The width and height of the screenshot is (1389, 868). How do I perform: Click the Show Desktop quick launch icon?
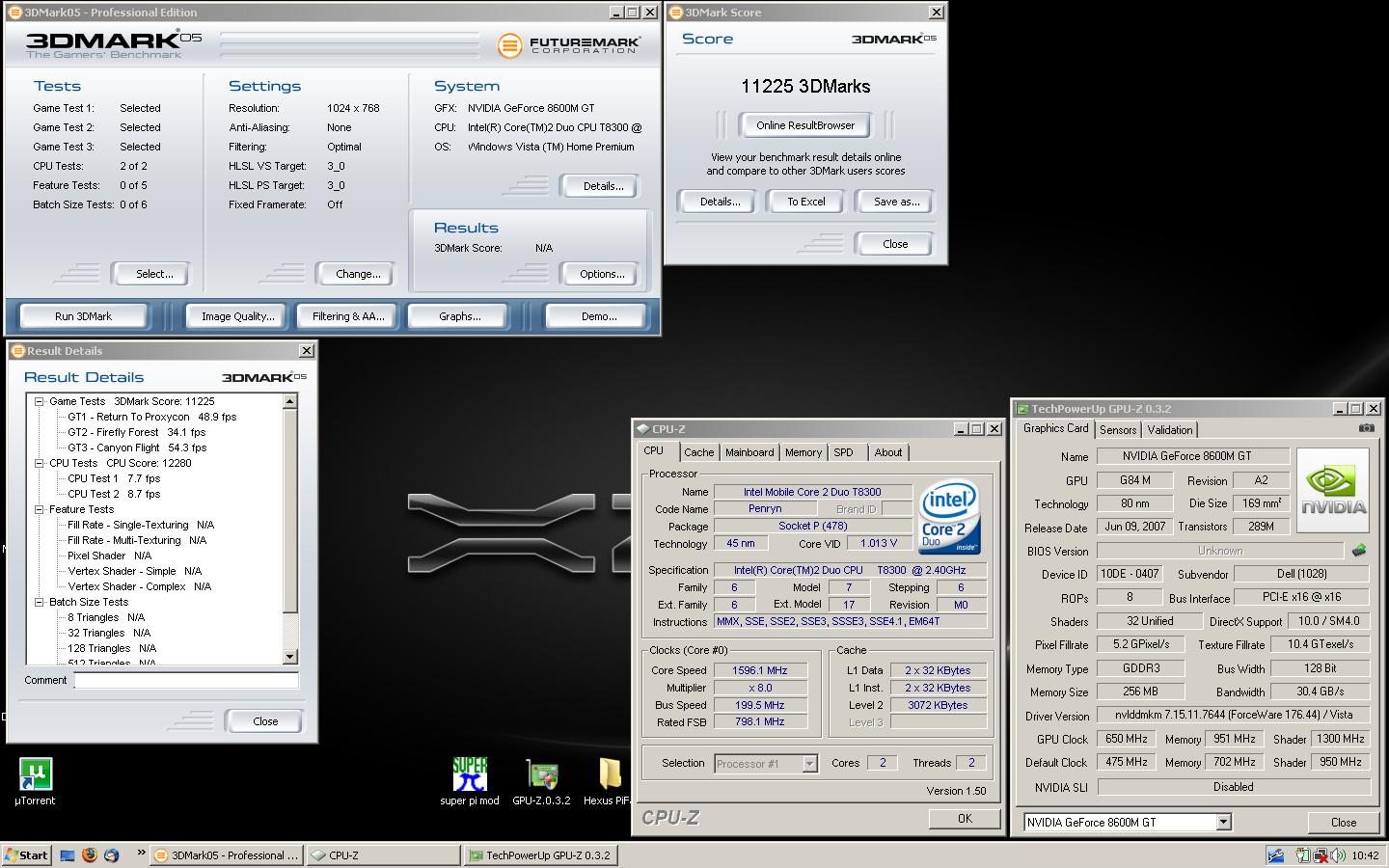[68, 854]
